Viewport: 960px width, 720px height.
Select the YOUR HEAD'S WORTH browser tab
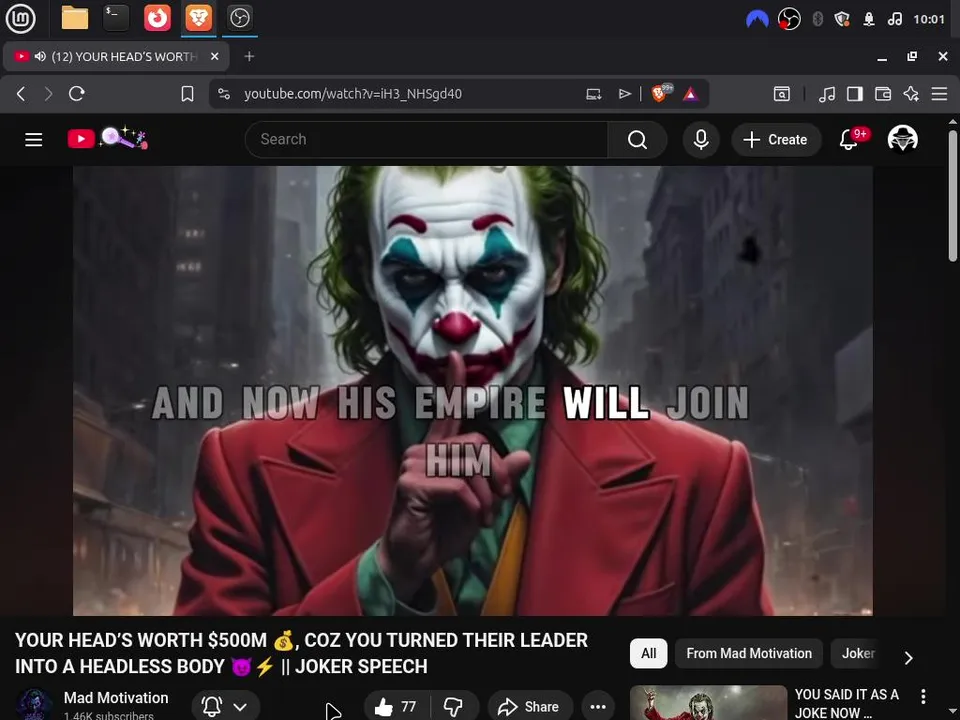tap(116, 56)
